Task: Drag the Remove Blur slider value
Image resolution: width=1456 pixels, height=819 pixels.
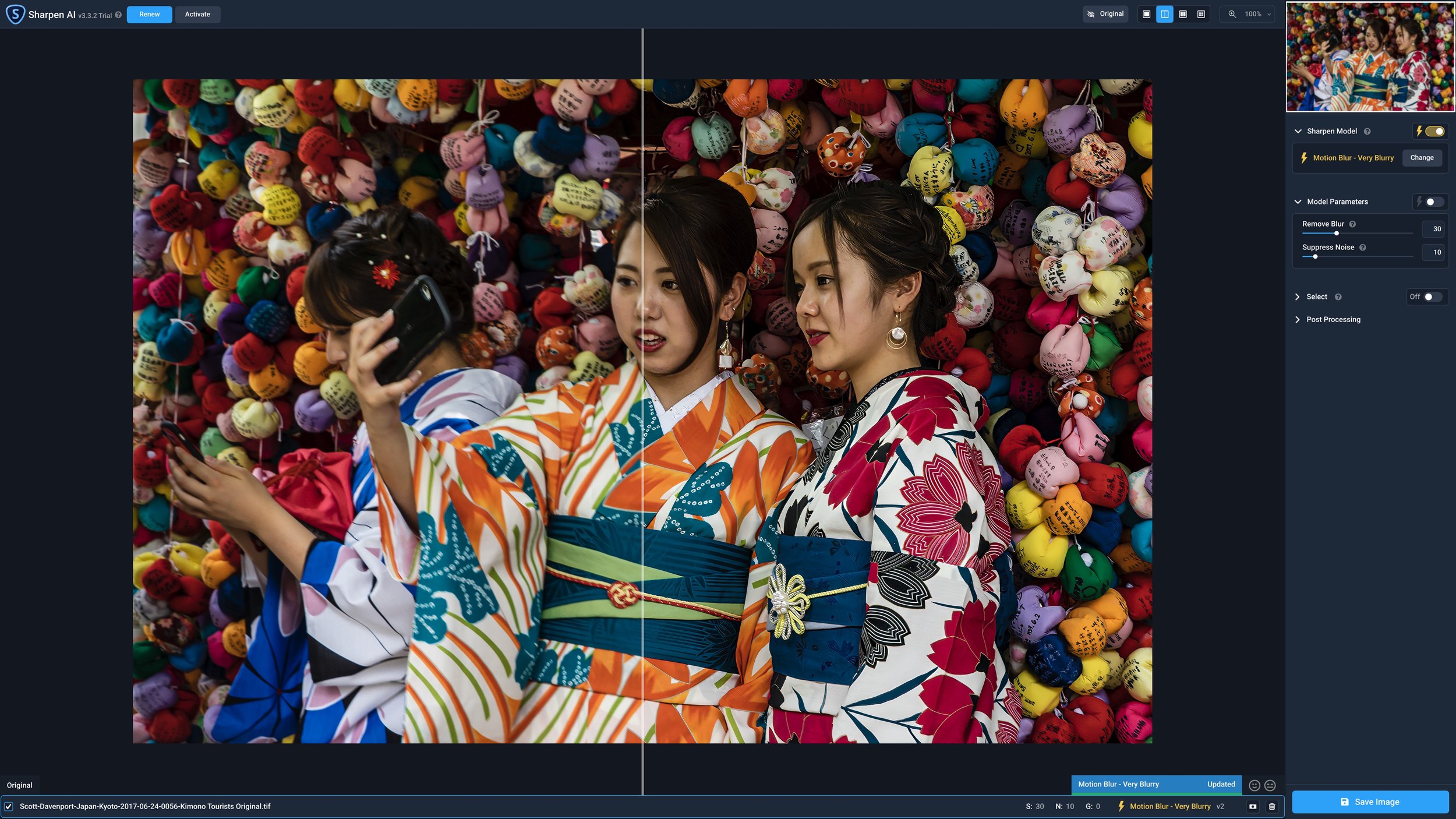Action: [x=1336, y=232]
